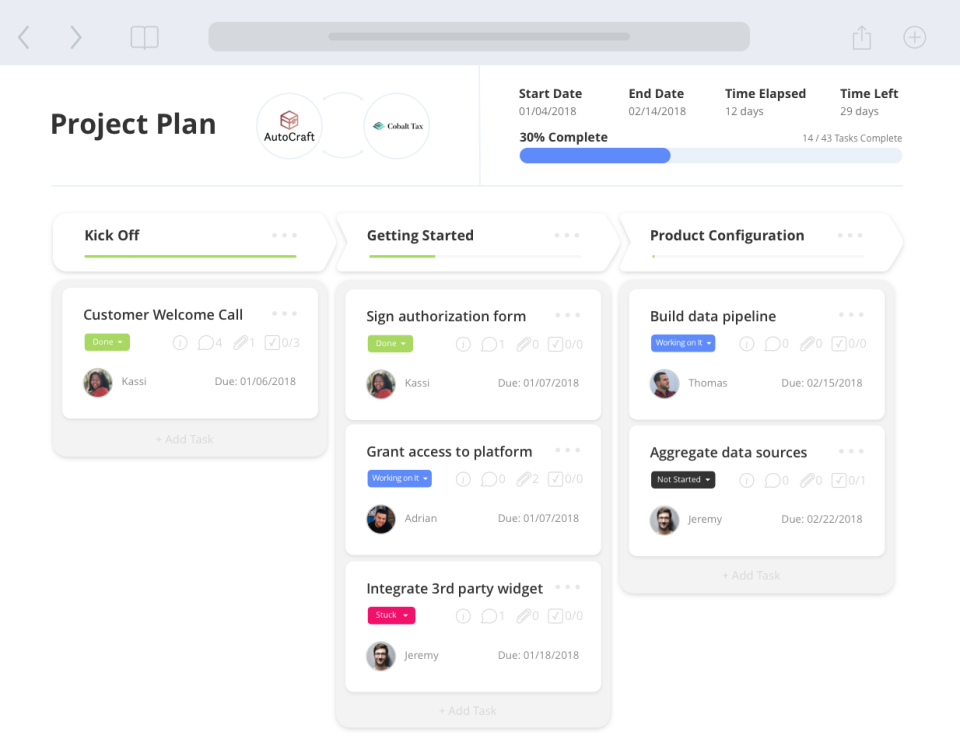Open comments on Sign authorization form
Viewport: 960px width, 753px height.
(493, 345)
